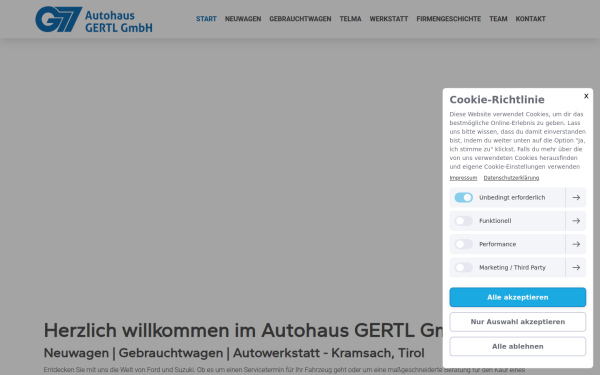Open the FIRMENGESCHICHTE menu item
Viewport: 600px width, 375px height.
point(449,19)
